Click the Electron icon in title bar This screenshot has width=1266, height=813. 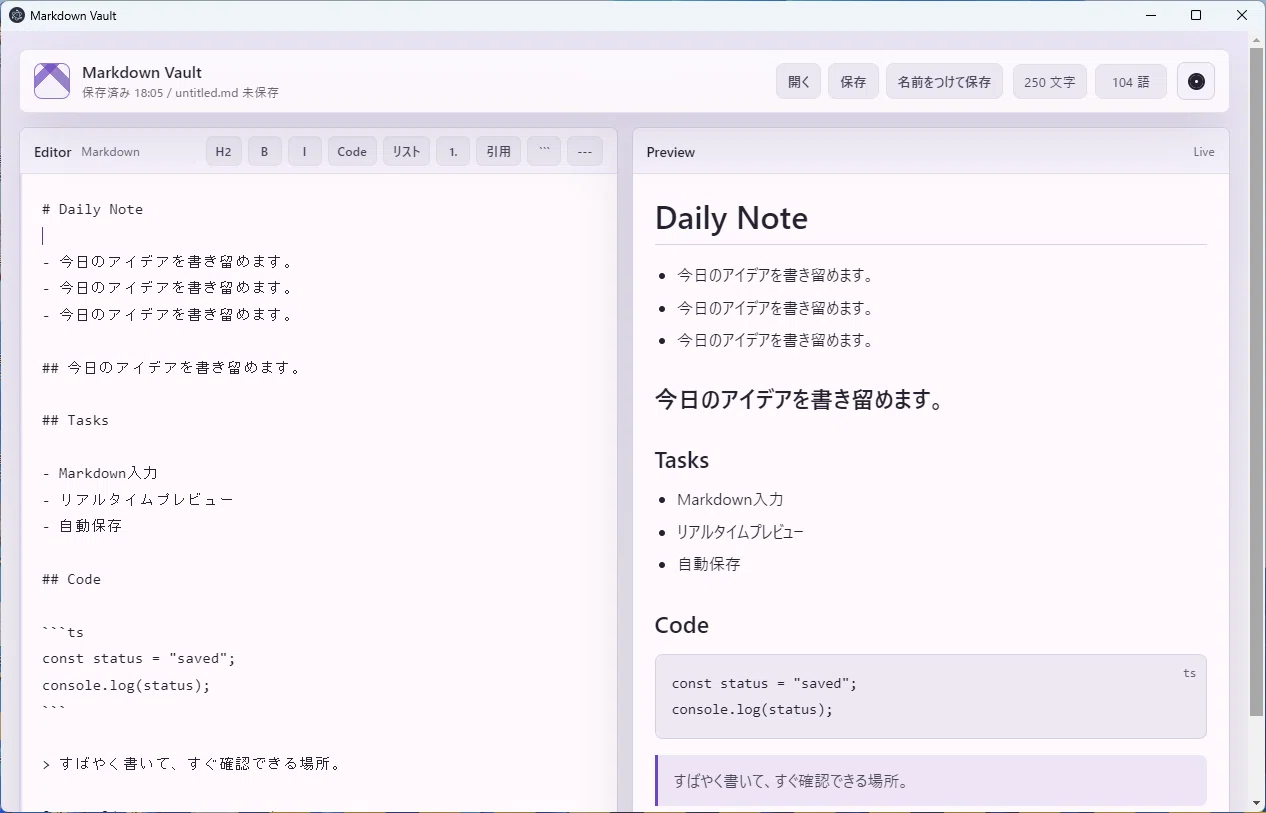pyautogui.click(x=17, y=16)
